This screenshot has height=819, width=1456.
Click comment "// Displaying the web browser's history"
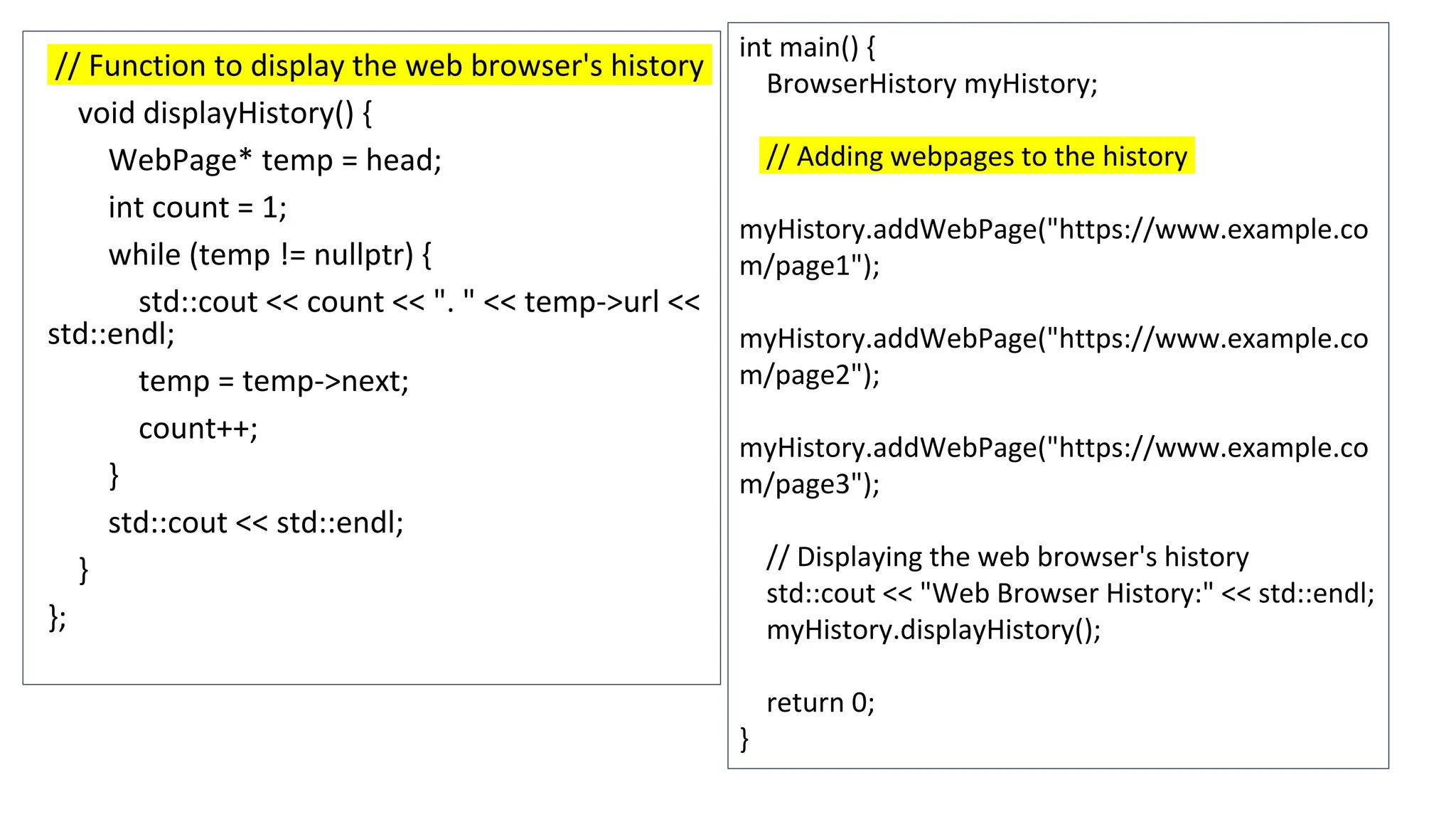(x=1007, y=557)
